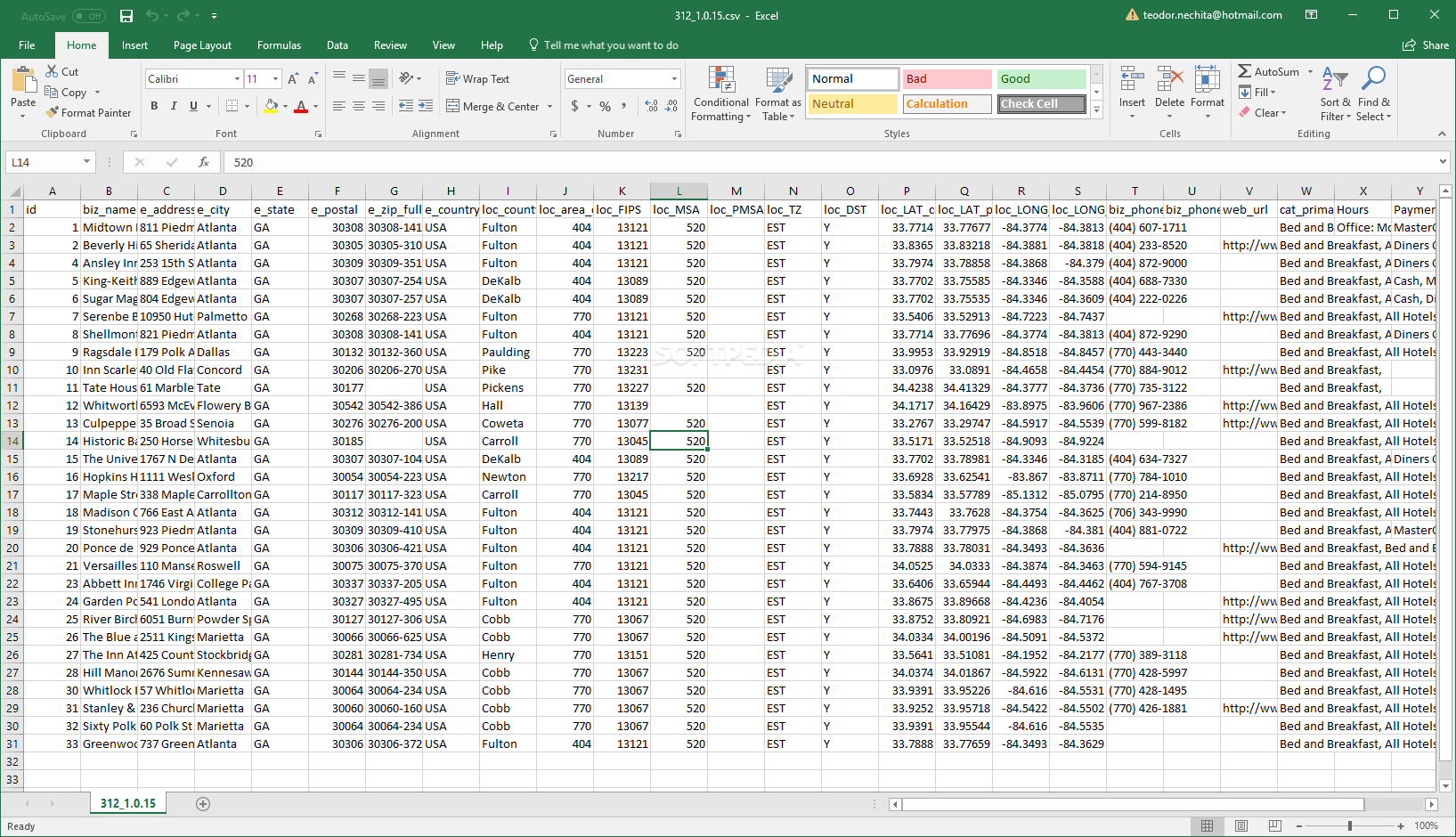Image resolution: width=1456 pixels, height=837 pixels.
Task: Decrease font size with the small A icon
Action: pos(313,79)
